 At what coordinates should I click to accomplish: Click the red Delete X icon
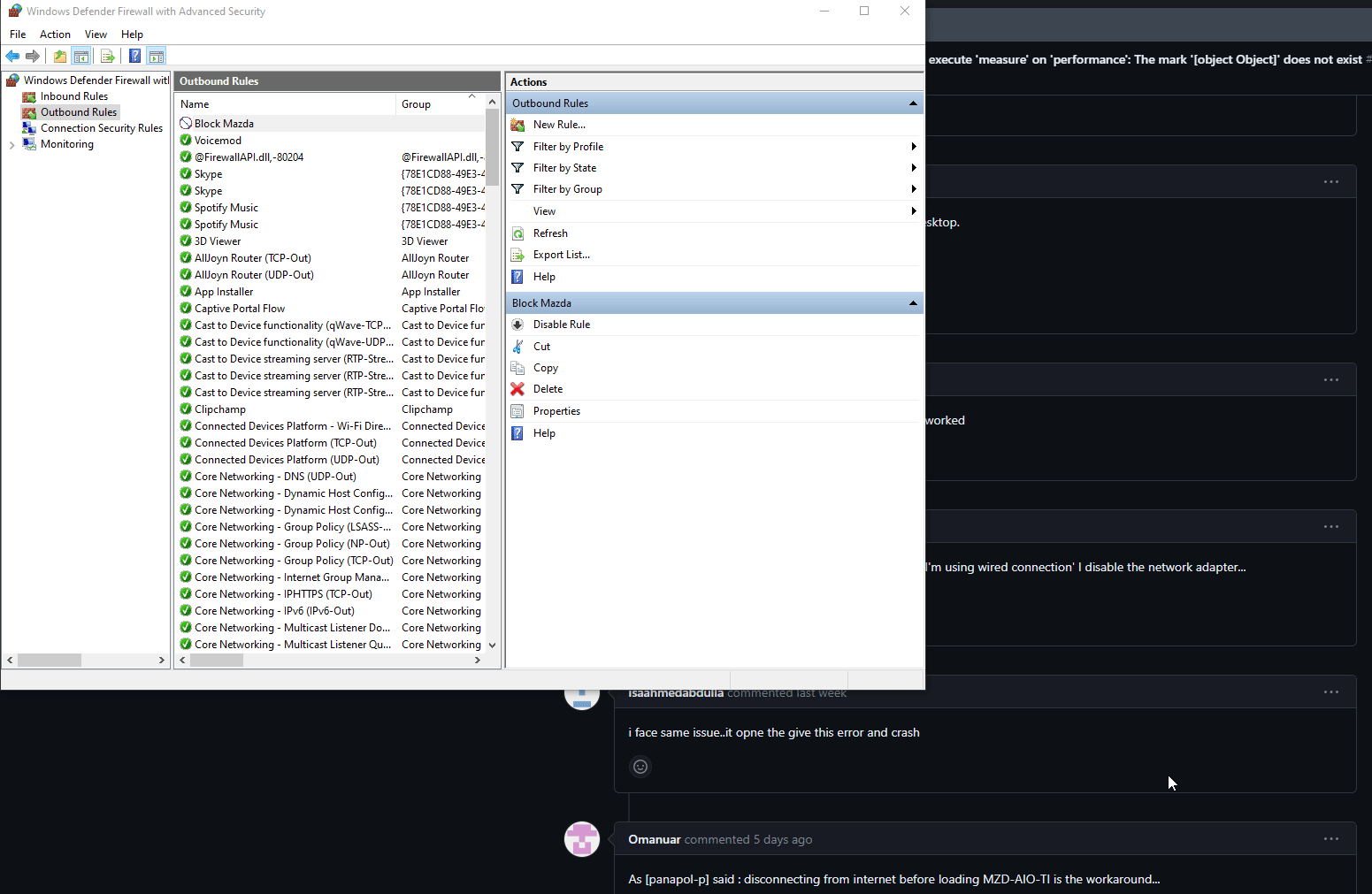pos(517,389)
